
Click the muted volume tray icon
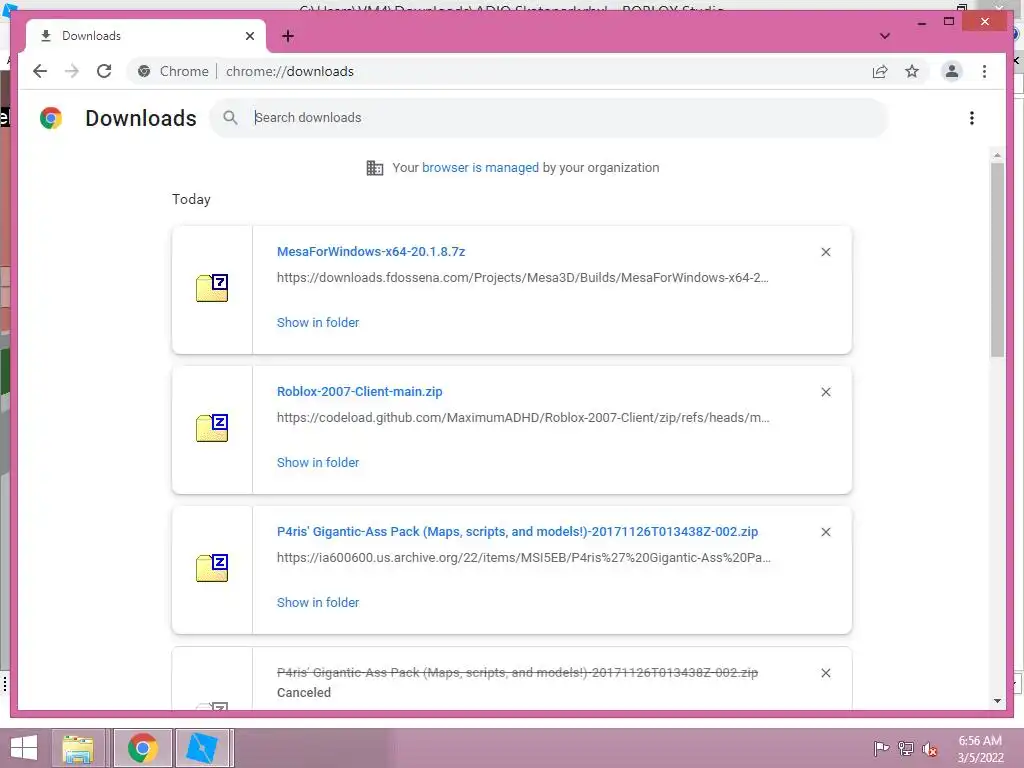[x=929, y=748]
